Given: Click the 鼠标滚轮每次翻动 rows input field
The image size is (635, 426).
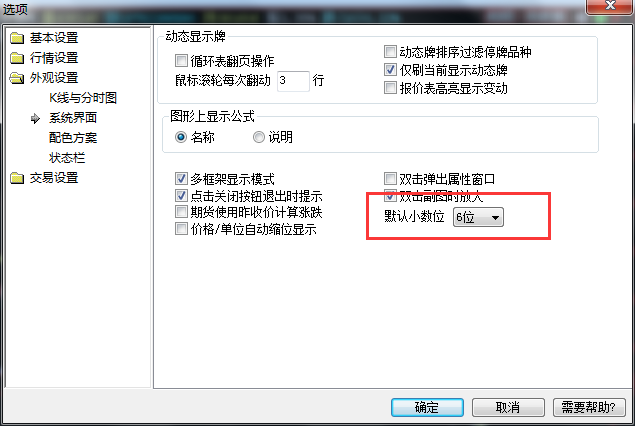Looking at the screenshot, I should 293,81.
